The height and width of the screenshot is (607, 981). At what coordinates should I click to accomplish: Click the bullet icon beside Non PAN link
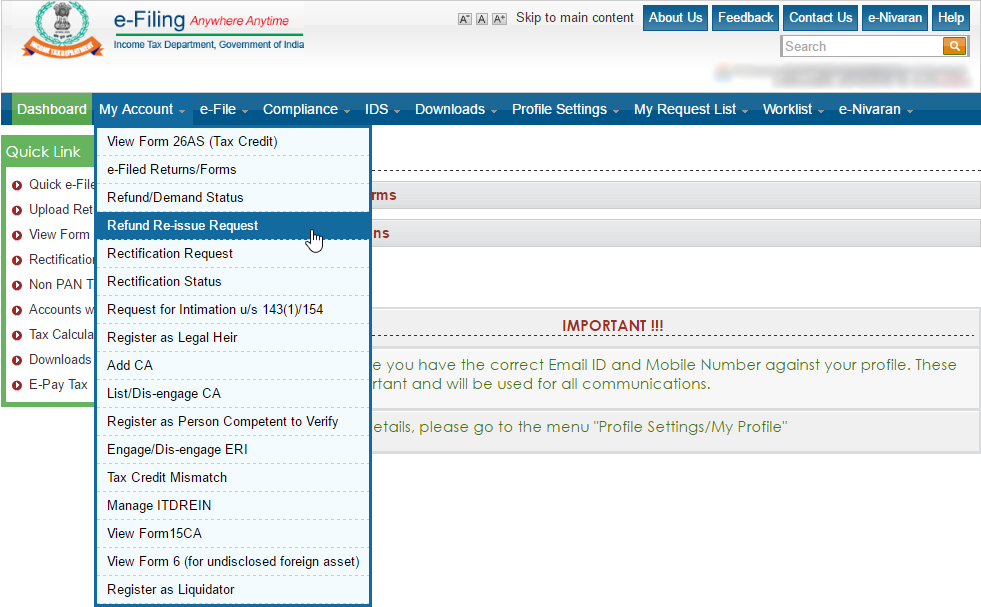point(17,285)
